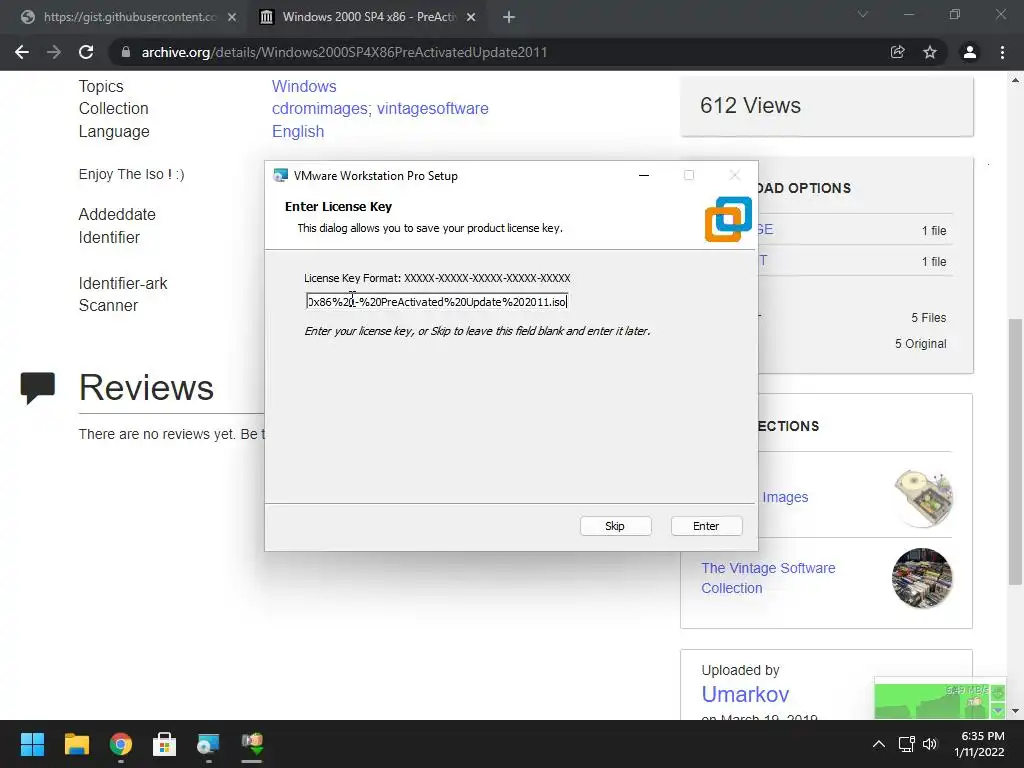Open Chrome's three-dot menu
This screenshot has width=1024, height=768.
coord(1002,52)
